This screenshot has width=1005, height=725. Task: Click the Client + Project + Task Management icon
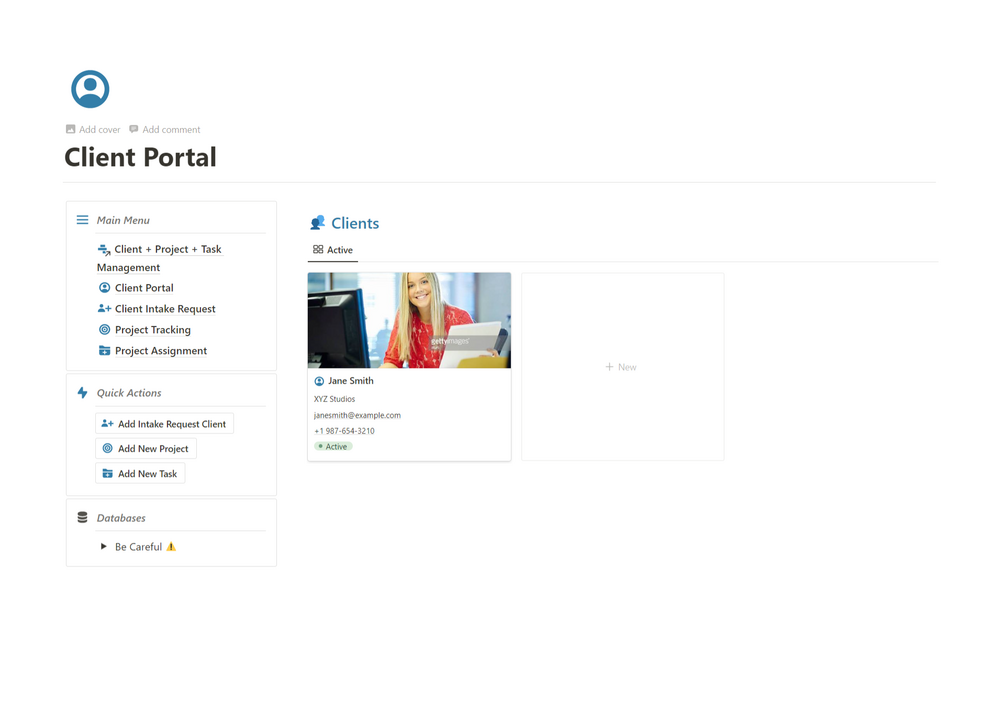104,249
